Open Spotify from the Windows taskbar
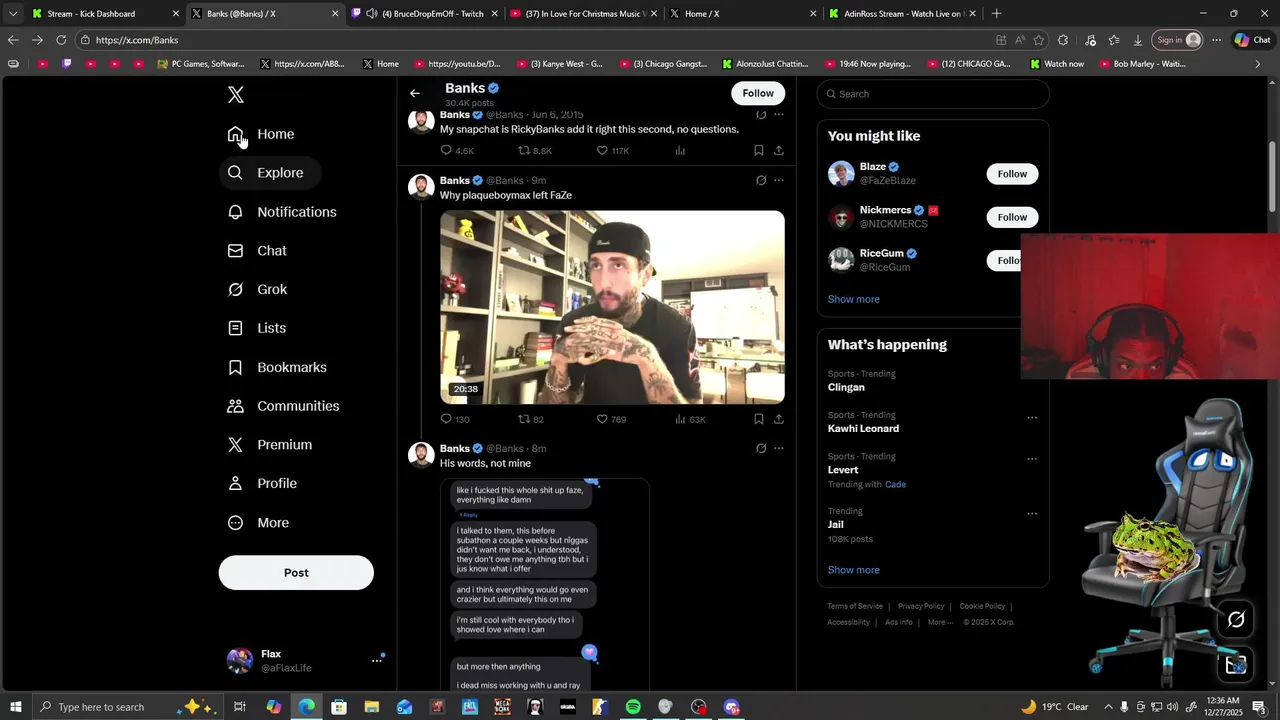The height and width of the screenshot is (720, 1280). tap(633, 707)
